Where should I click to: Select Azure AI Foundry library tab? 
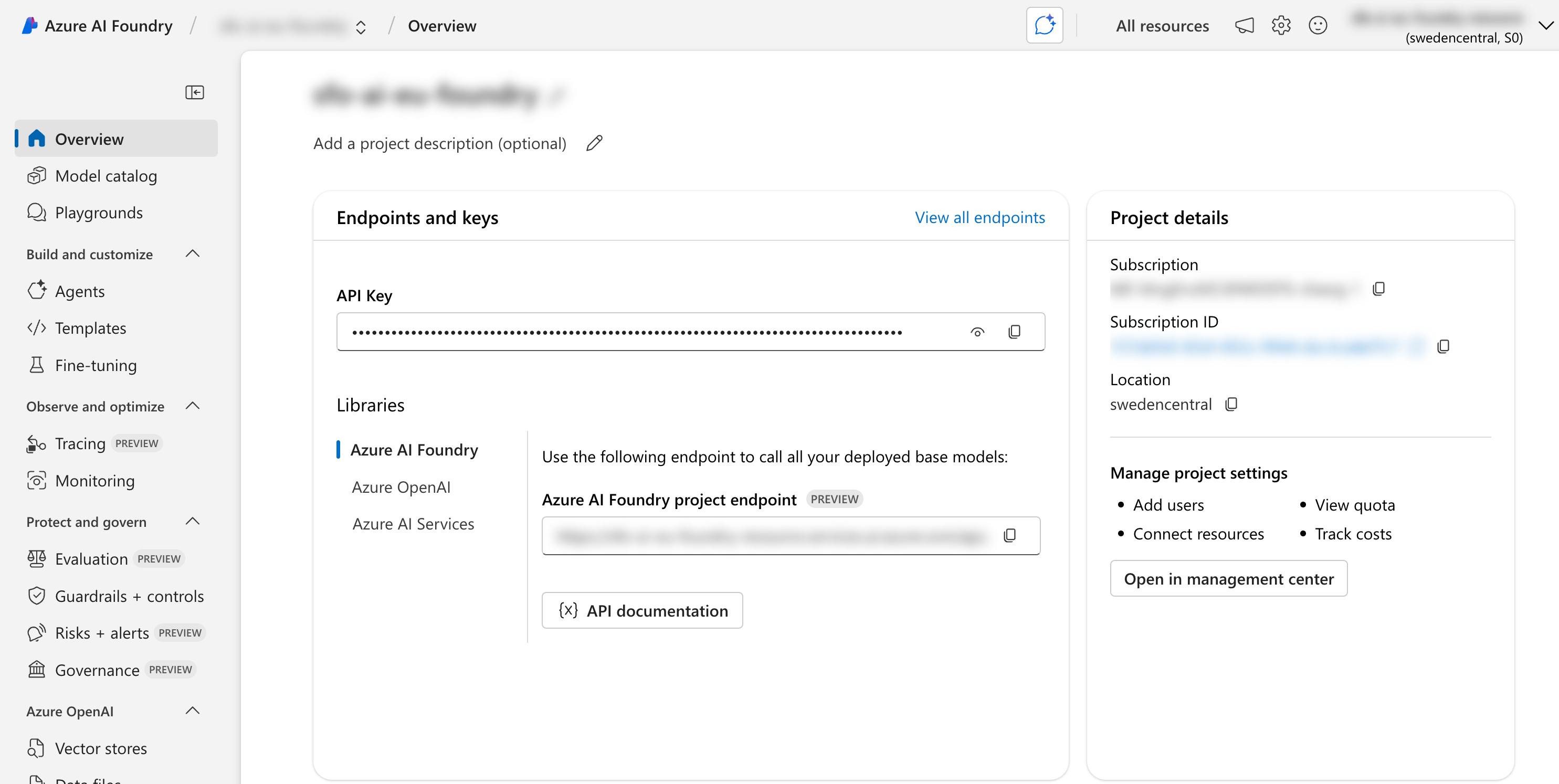414,450
